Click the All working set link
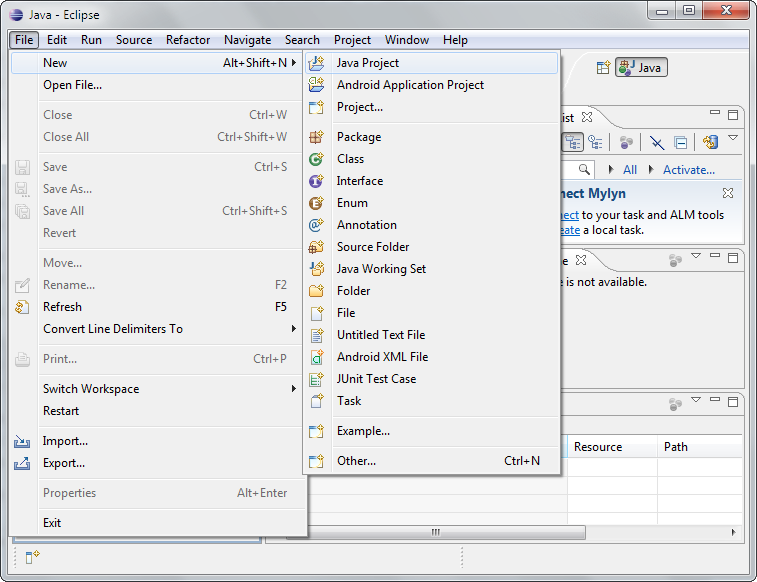Image resolution: width=757 pixels, height=582 pixels. pos(630,170)
